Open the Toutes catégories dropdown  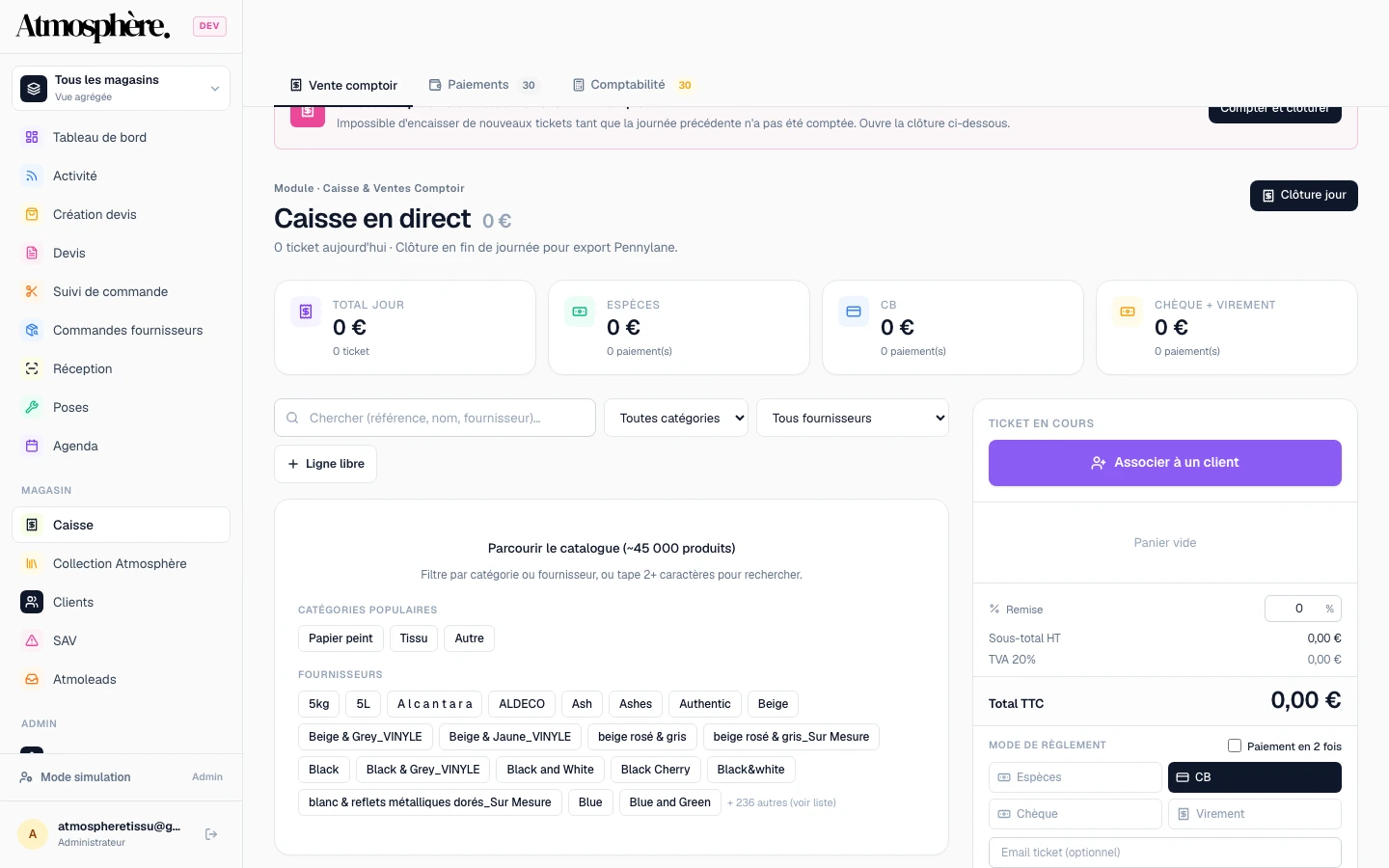[676, 418]
